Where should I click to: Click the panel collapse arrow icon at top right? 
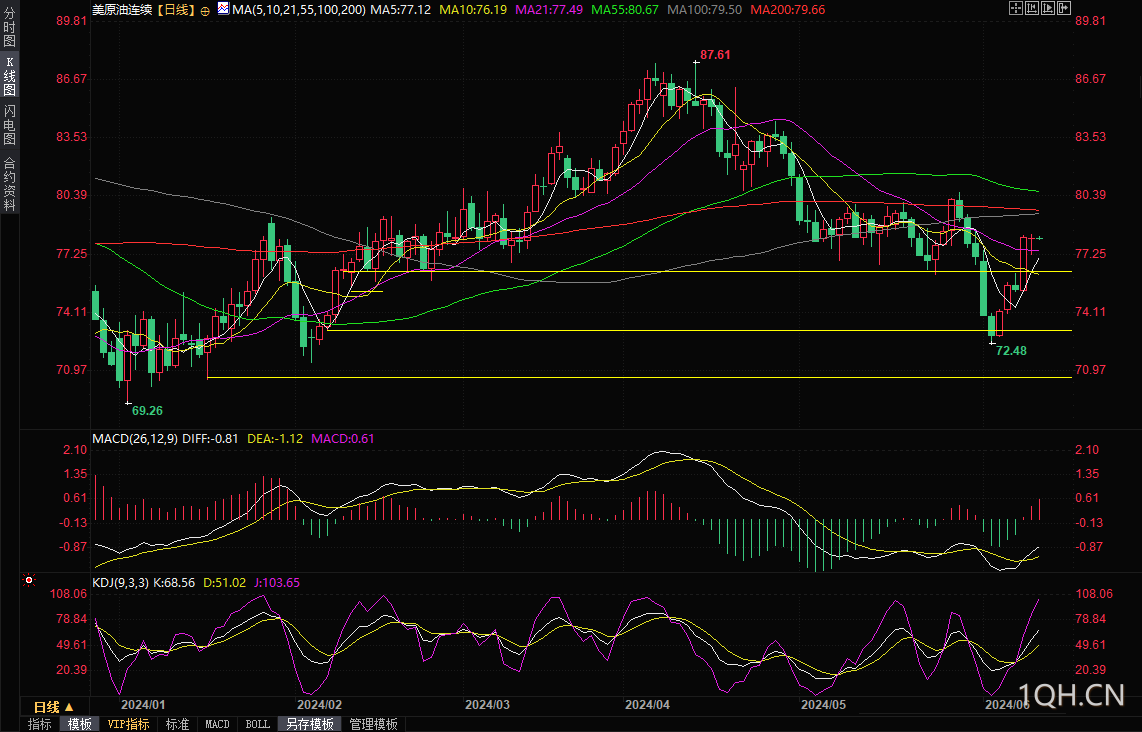point(1064,8)
